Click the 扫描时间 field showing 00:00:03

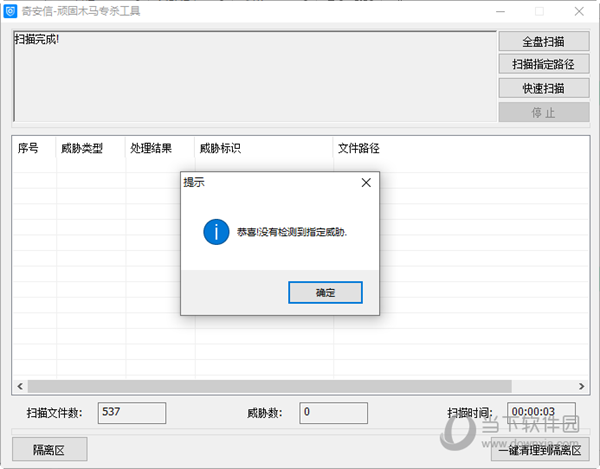[541, 412]
